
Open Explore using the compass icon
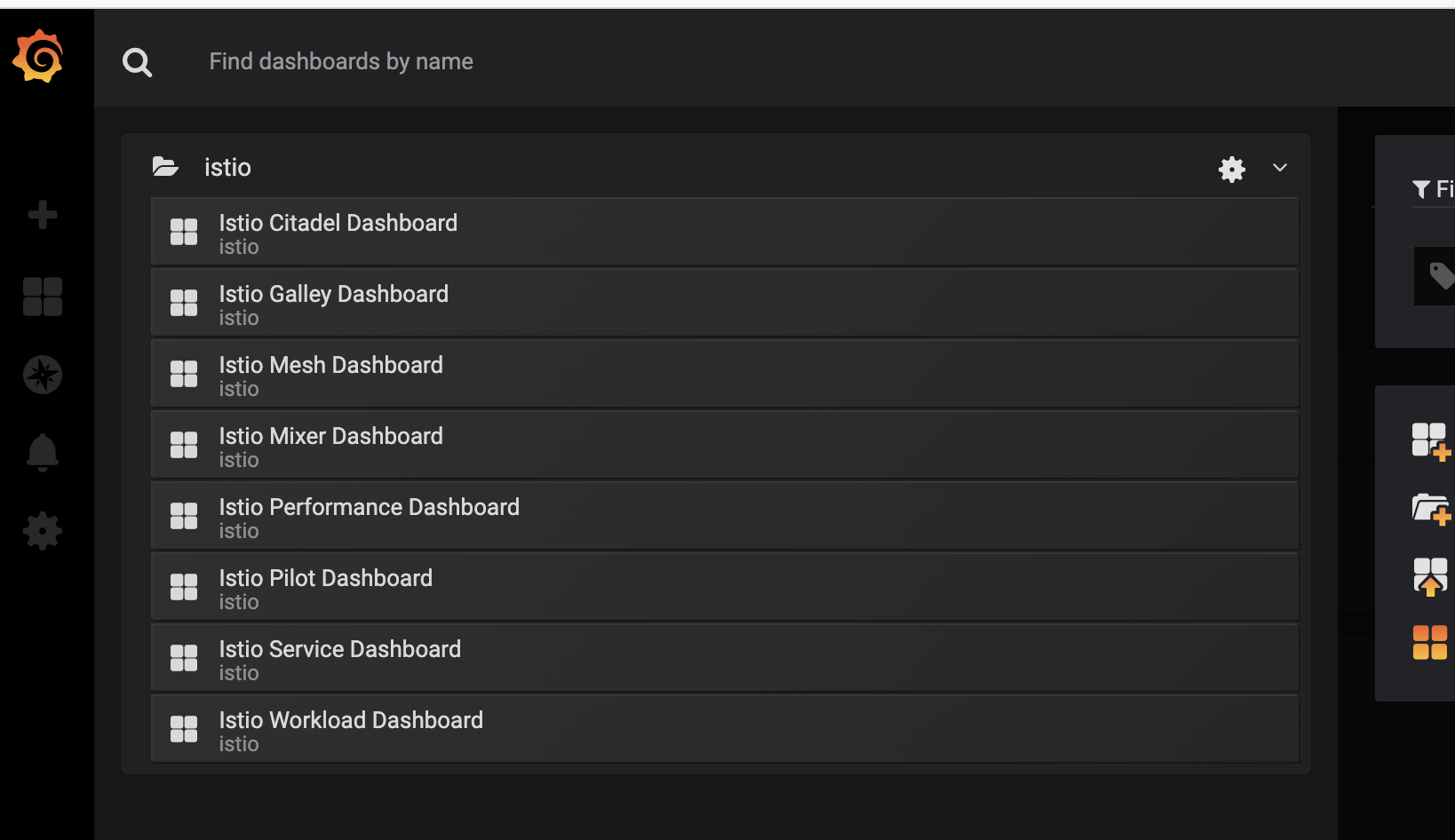click(x=42, y=375)
